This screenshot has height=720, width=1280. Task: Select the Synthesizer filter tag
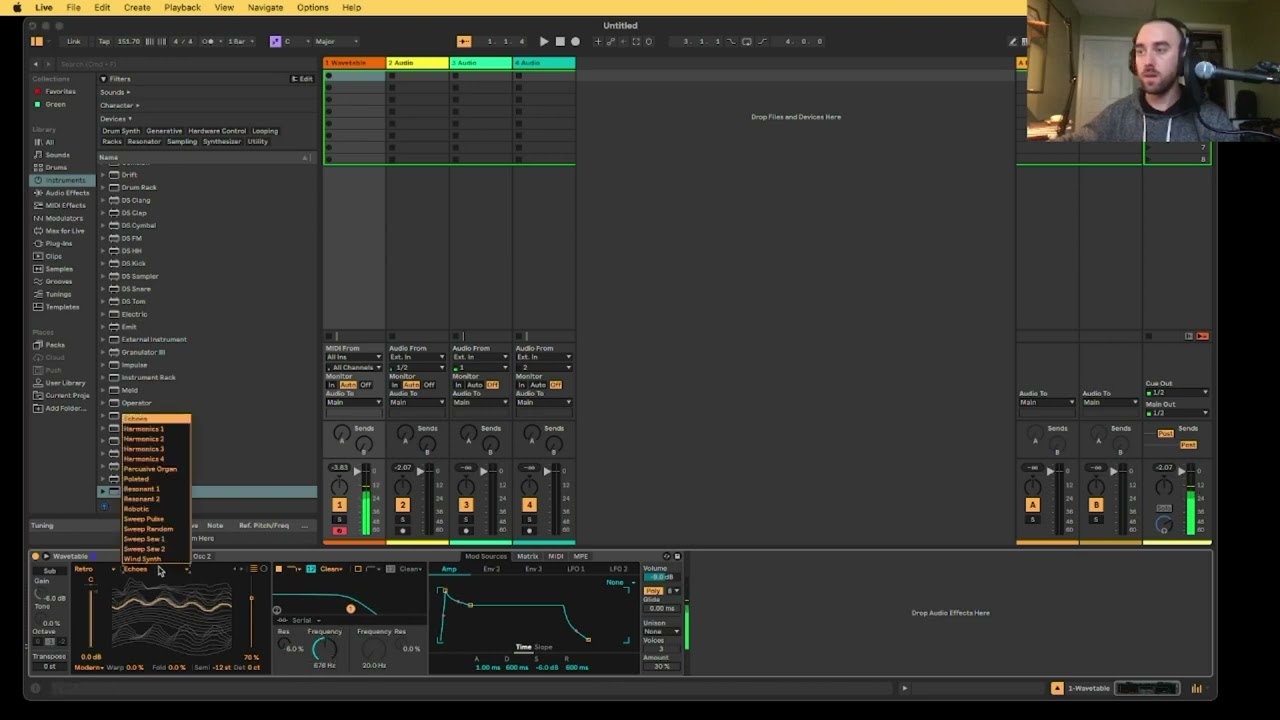(222, 141)
